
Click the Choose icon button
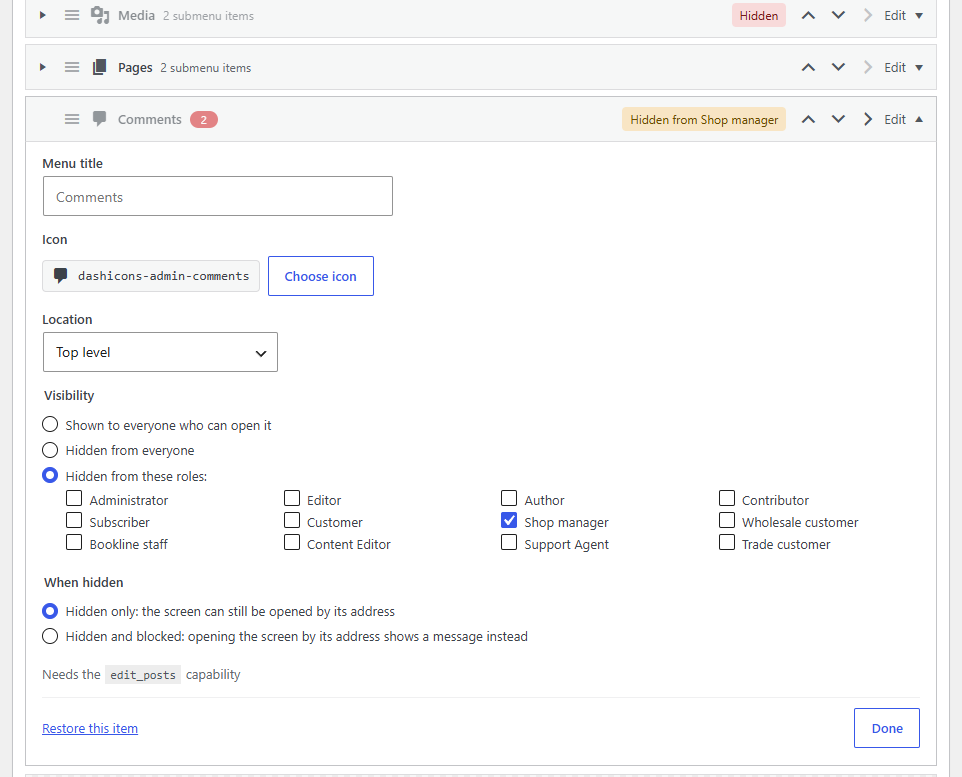(x=321, y=276)
